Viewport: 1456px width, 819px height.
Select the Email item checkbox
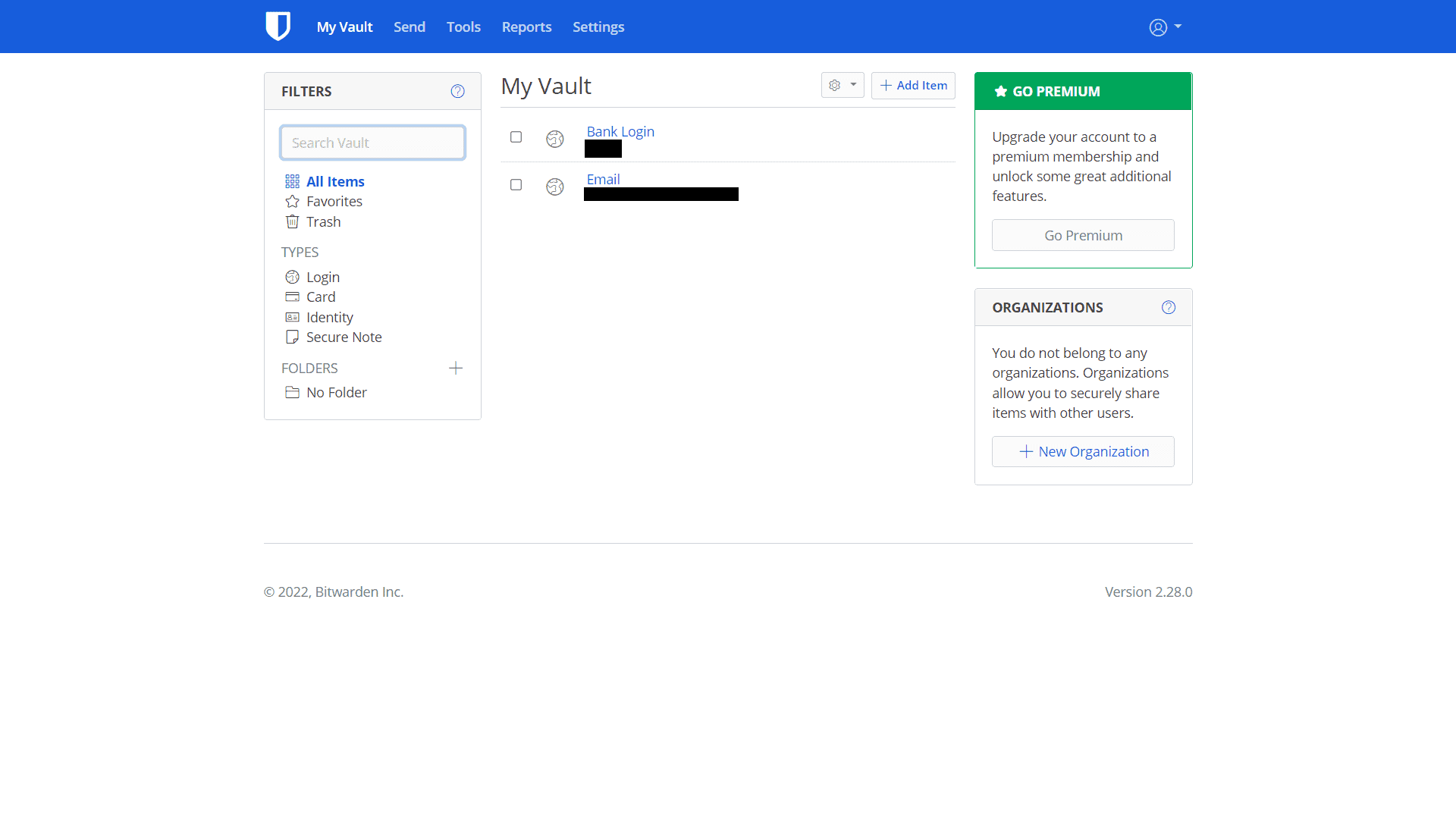[516, 185]
